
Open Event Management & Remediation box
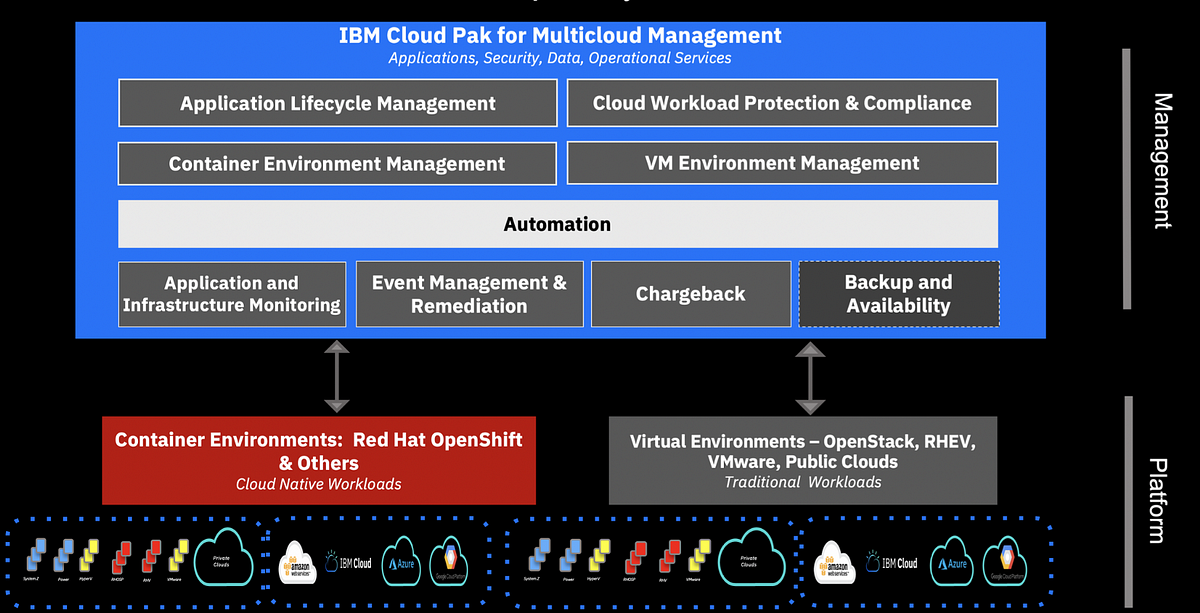pyautogui.click(x=469, y=294)
